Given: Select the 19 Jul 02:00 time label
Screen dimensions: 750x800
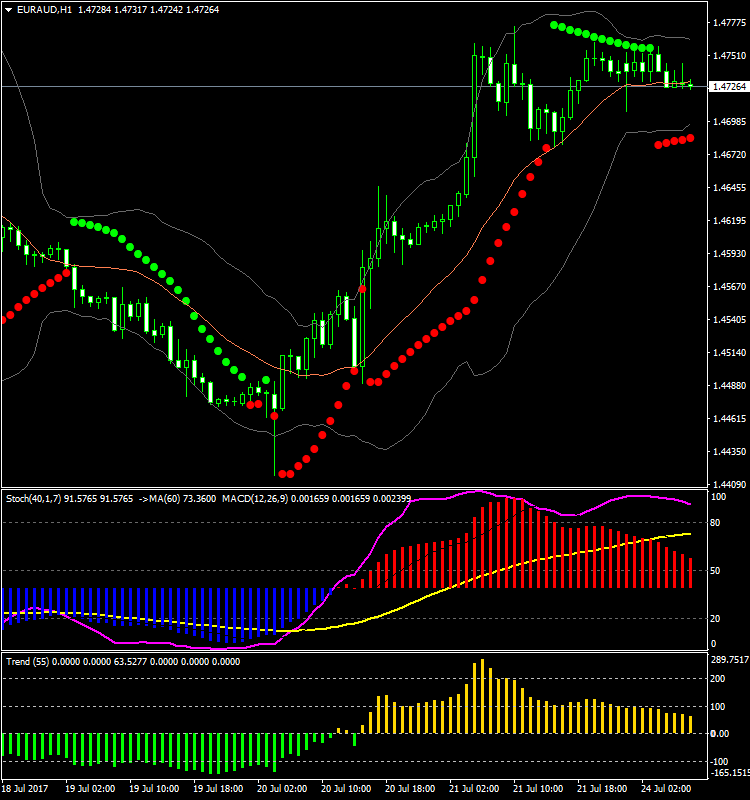Looking at the screenshot, I should 90,789.
